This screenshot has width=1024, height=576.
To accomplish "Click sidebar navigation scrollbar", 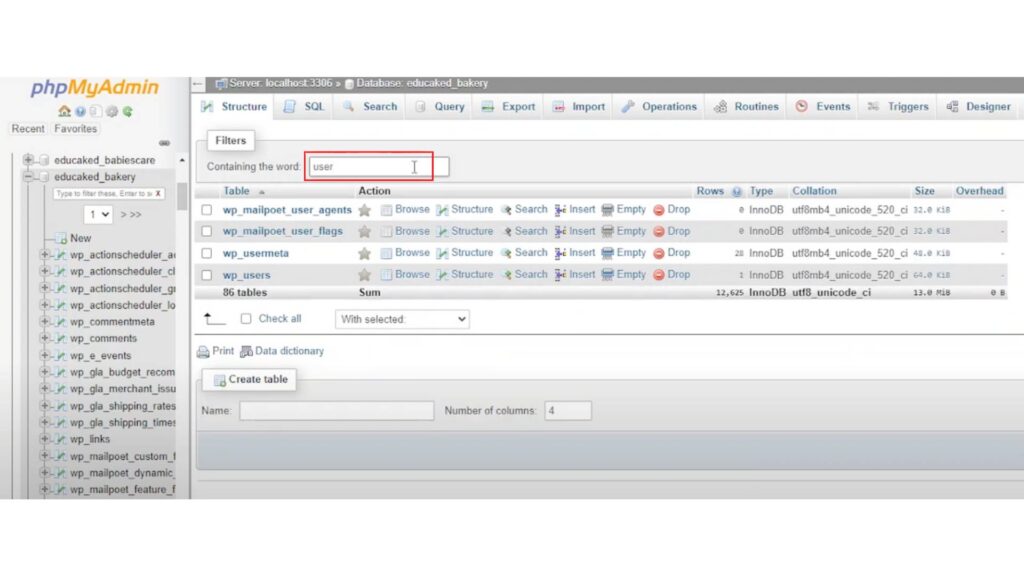I will coord(182,196).
